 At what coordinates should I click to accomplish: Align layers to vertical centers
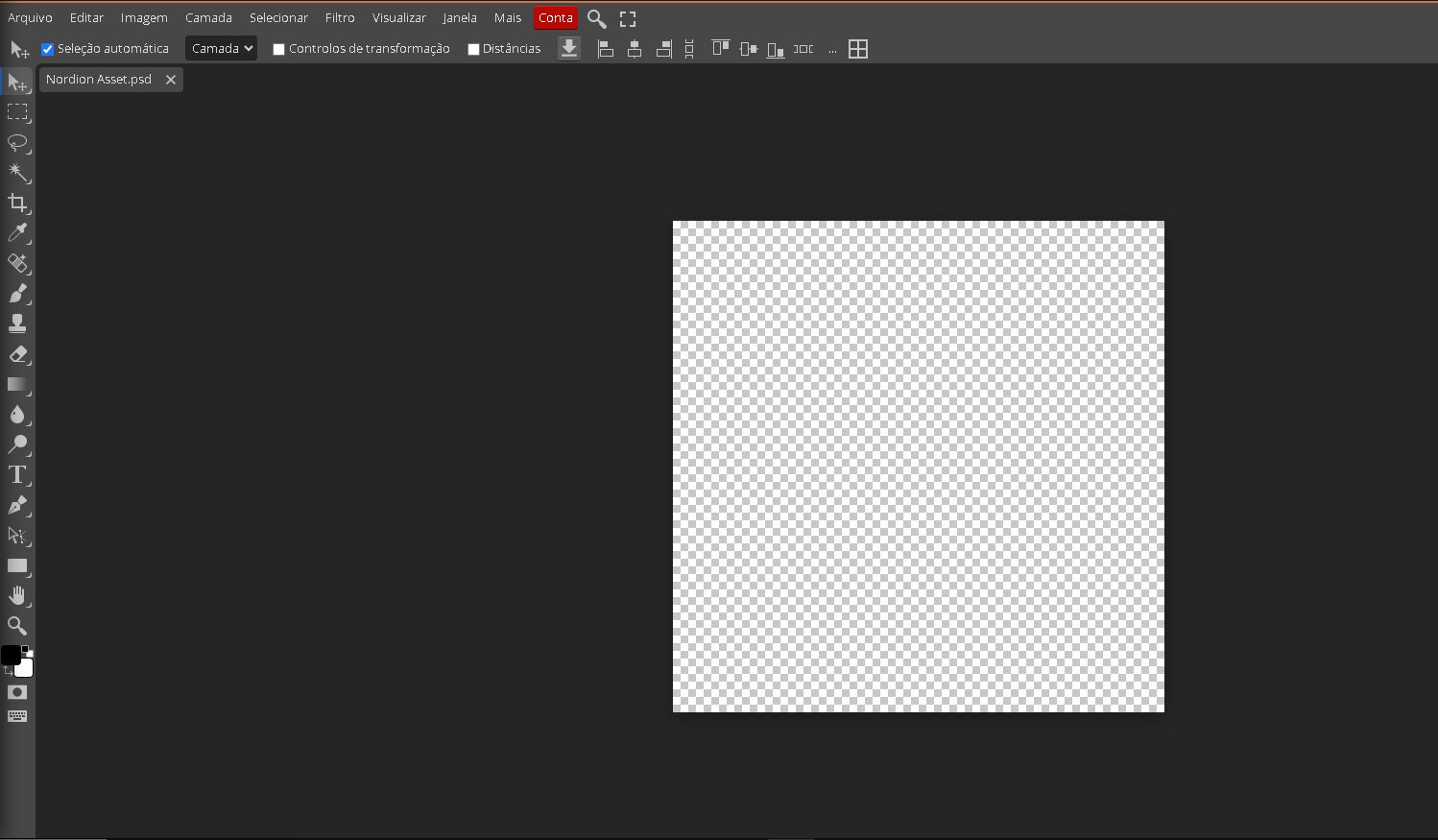pyautogui.click(x=749, y=49)
